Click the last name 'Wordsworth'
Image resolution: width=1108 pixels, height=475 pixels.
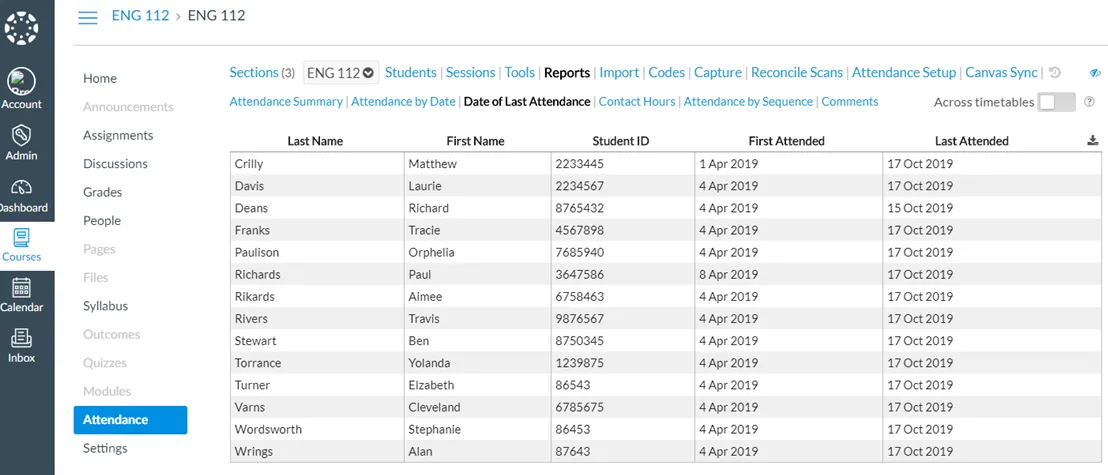[268, 429]
